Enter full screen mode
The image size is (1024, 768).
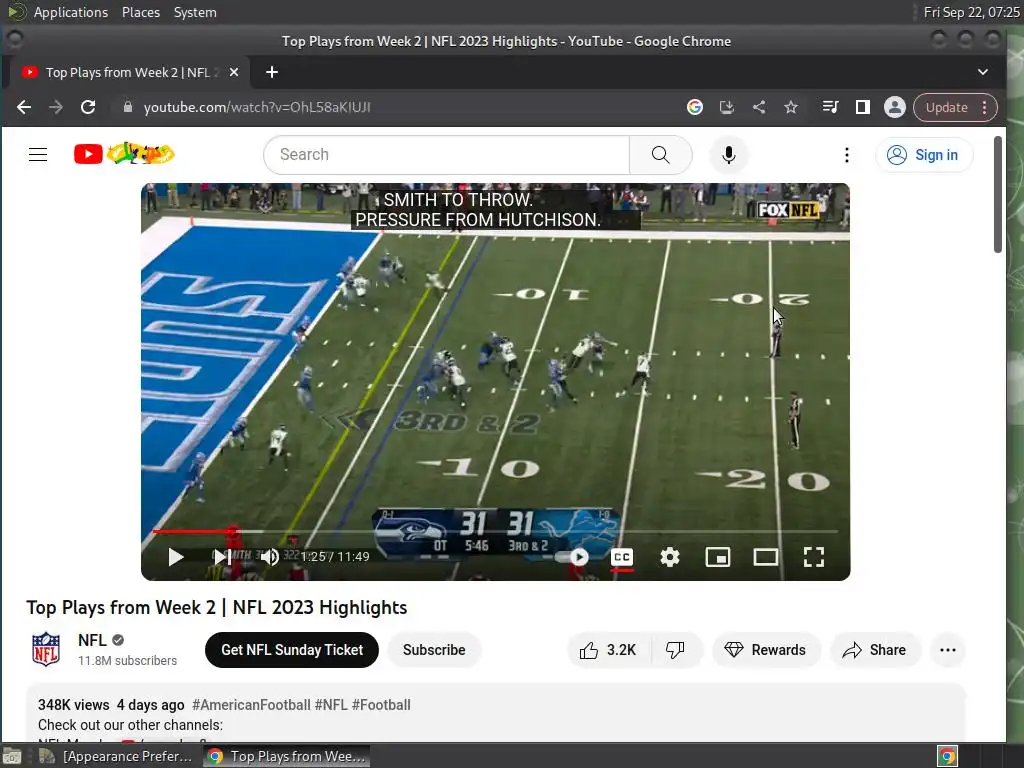[x=814, y=557]
